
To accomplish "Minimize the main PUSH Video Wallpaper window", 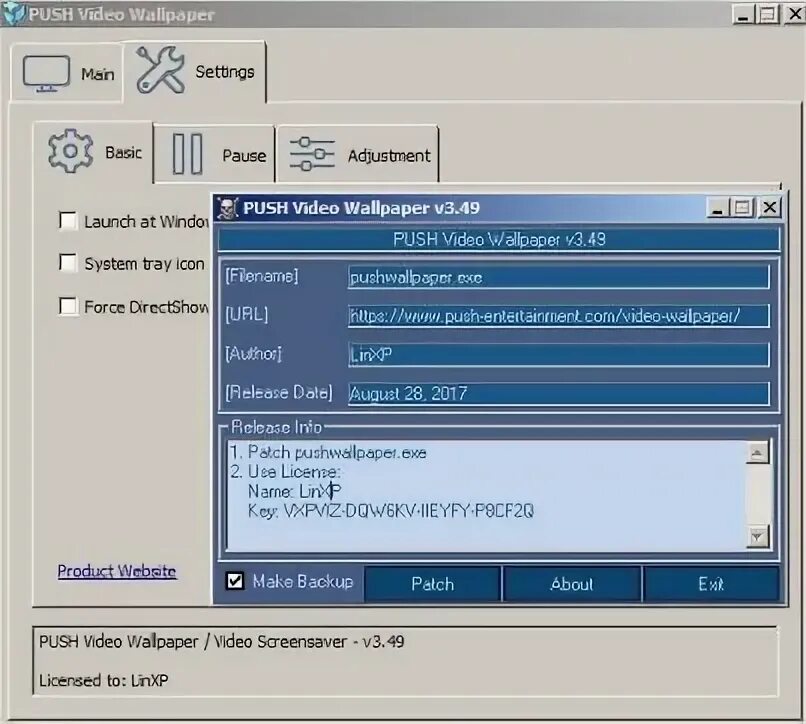I will (x=742, y=14).
